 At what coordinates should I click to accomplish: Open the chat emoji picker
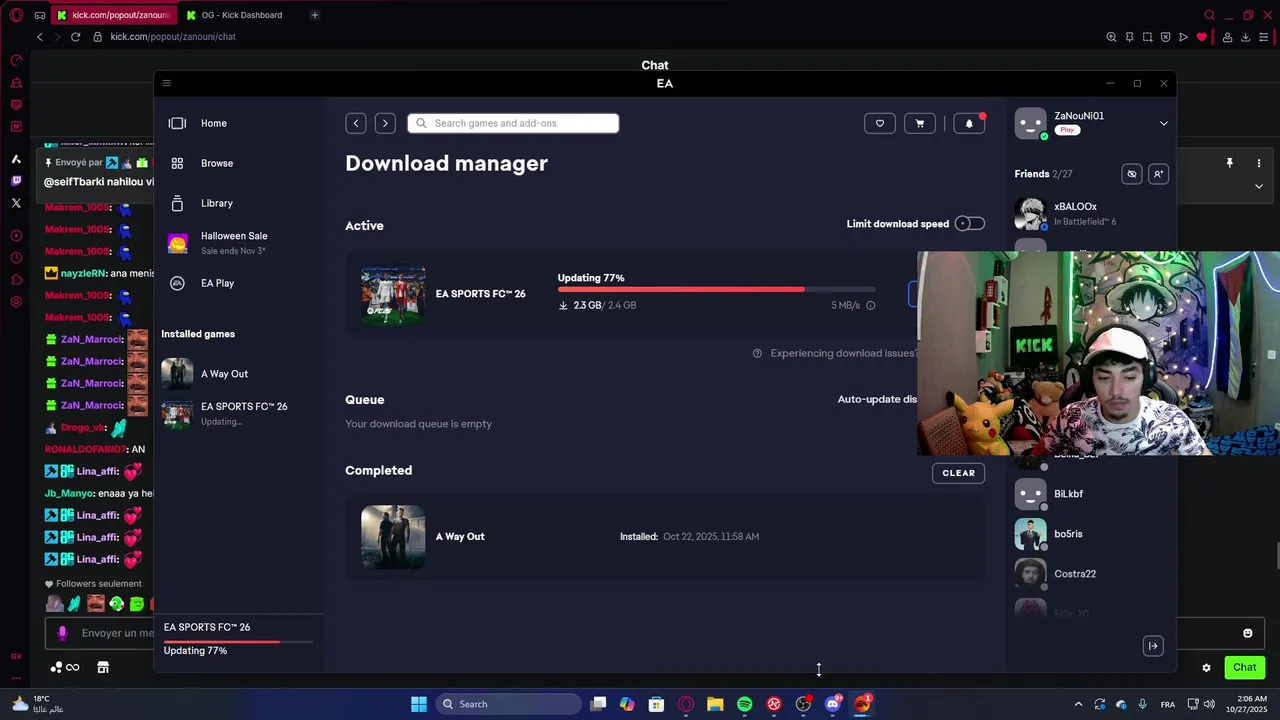point(1247,633)
